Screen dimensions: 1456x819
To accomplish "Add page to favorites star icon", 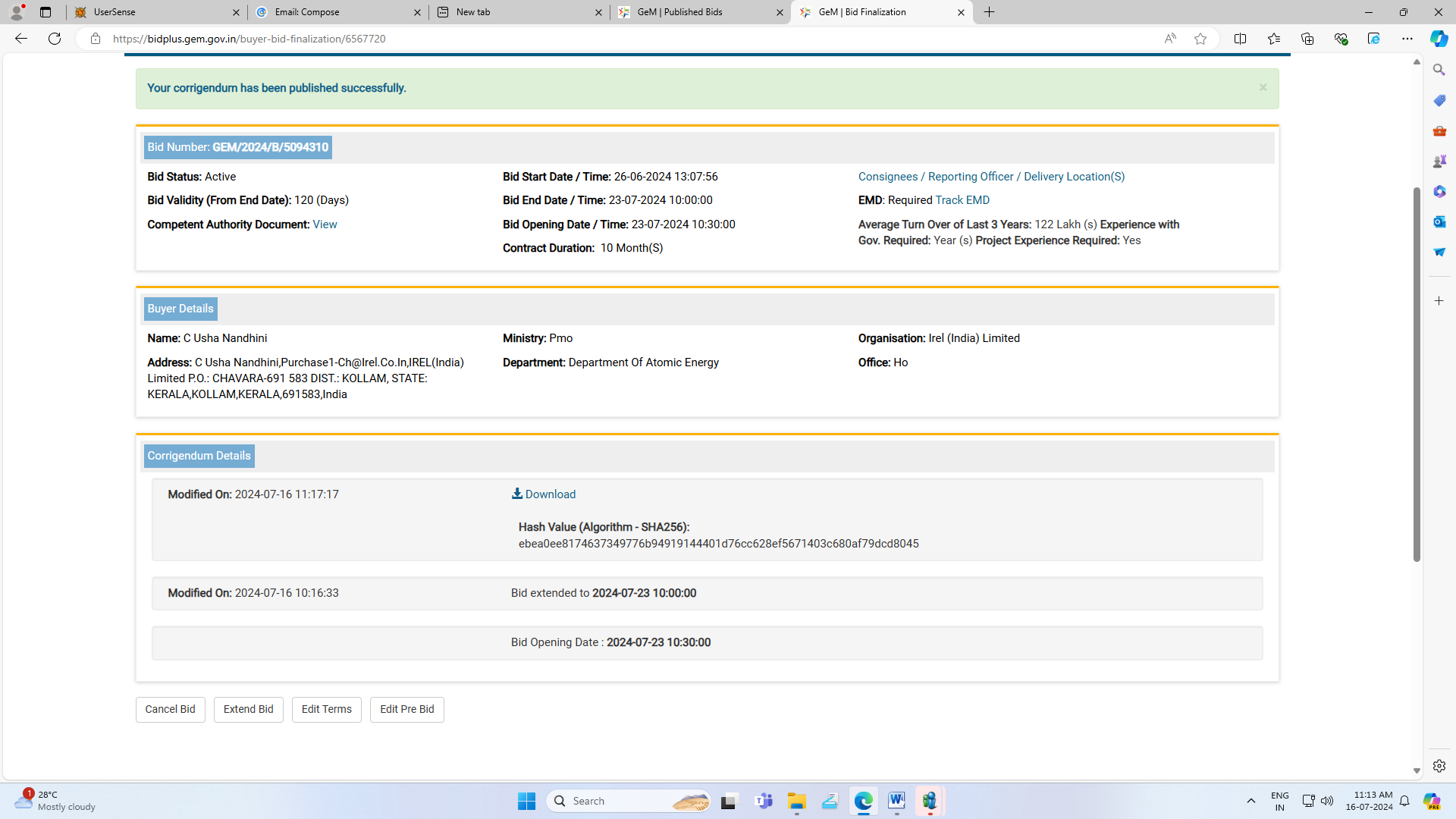I will [1200, 39].
